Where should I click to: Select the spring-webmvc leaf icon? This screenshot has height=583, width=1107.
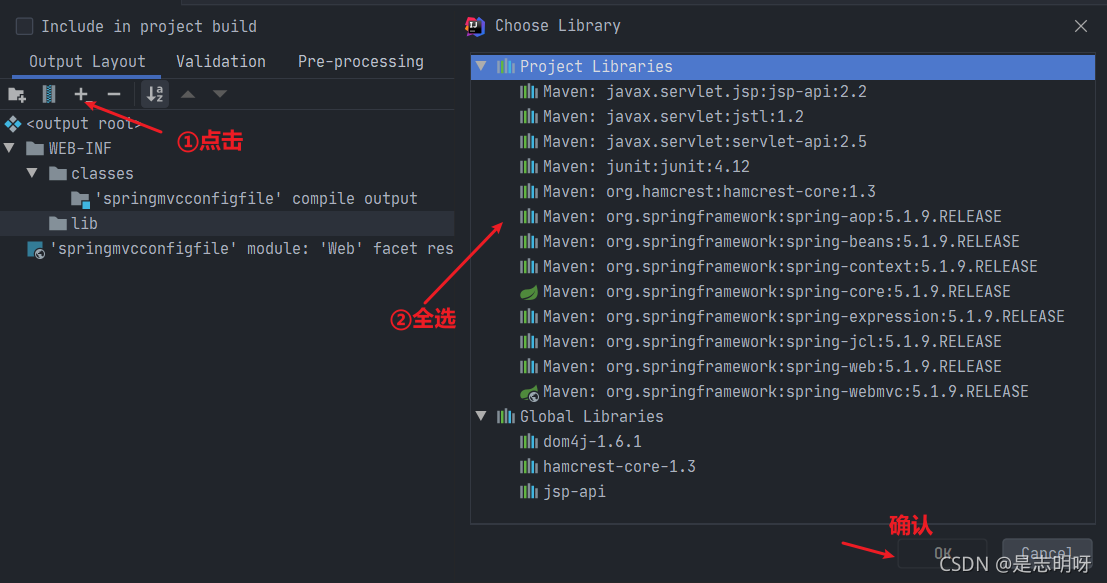529,392
